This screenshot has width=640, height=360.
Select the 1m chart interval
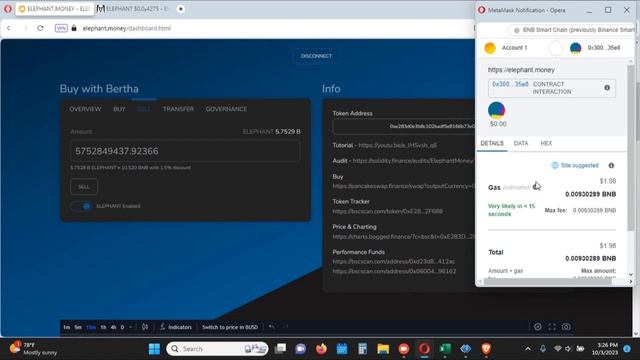tap(67, 327)
